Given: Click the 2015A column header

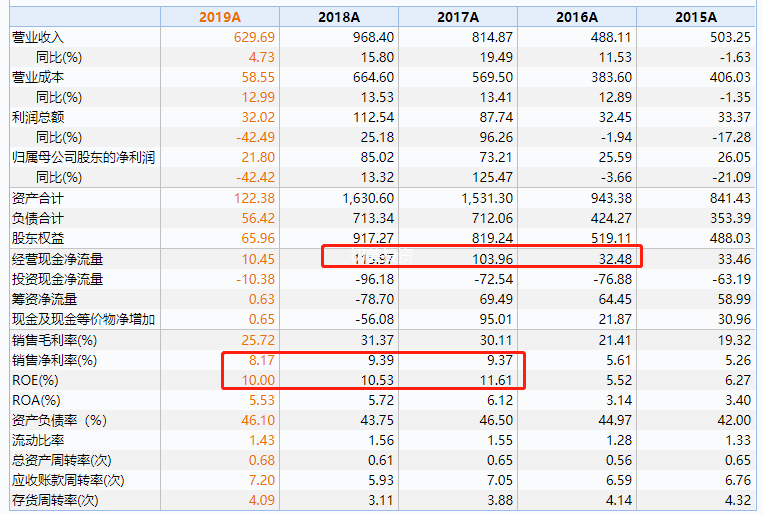Looking at the screenshot, I should pyautogui.click(x=696, y=17).
